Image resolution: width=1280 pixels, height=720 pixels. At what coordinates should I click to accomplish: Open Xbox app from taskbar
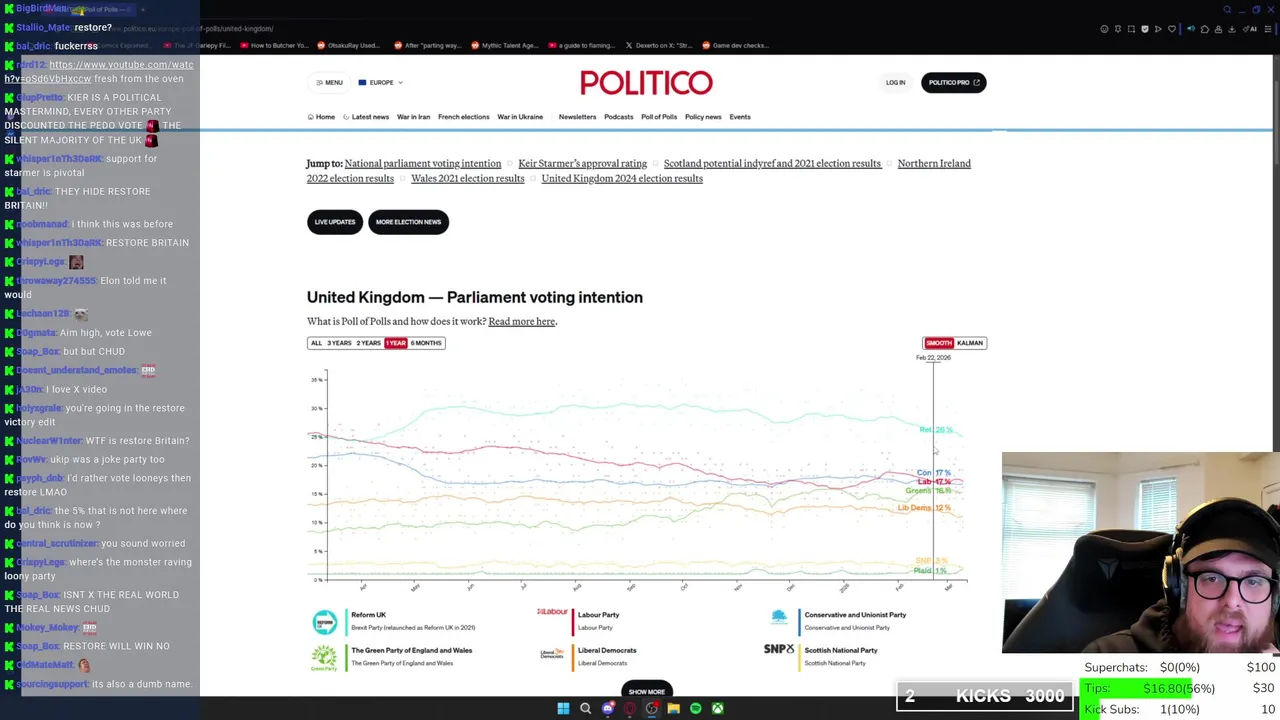(717, 708)
